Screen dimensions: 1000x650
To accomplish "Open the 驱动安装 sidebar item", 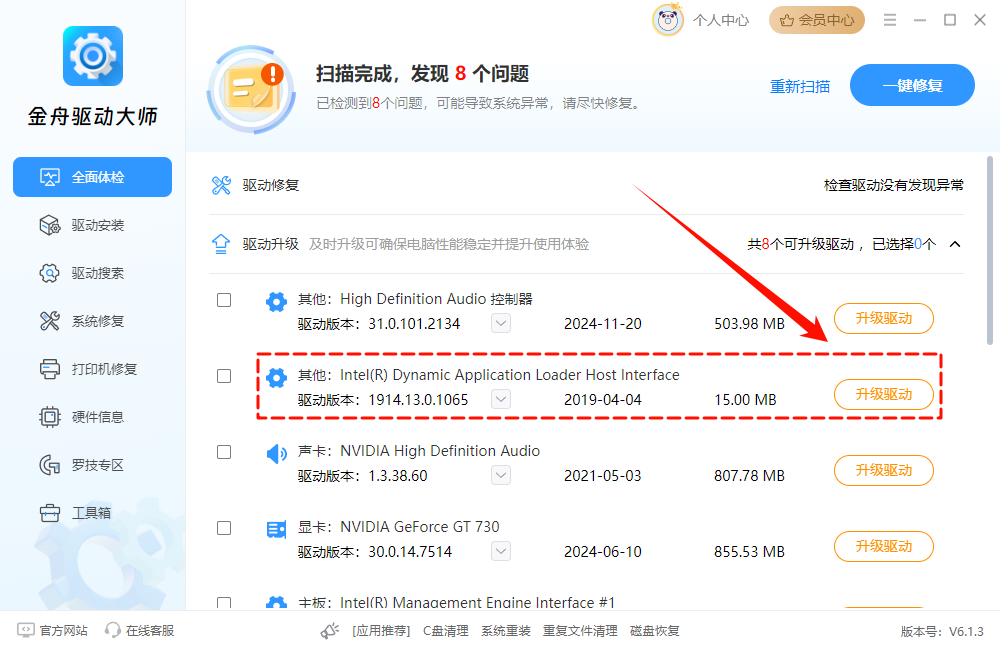I will pos(92,225).
